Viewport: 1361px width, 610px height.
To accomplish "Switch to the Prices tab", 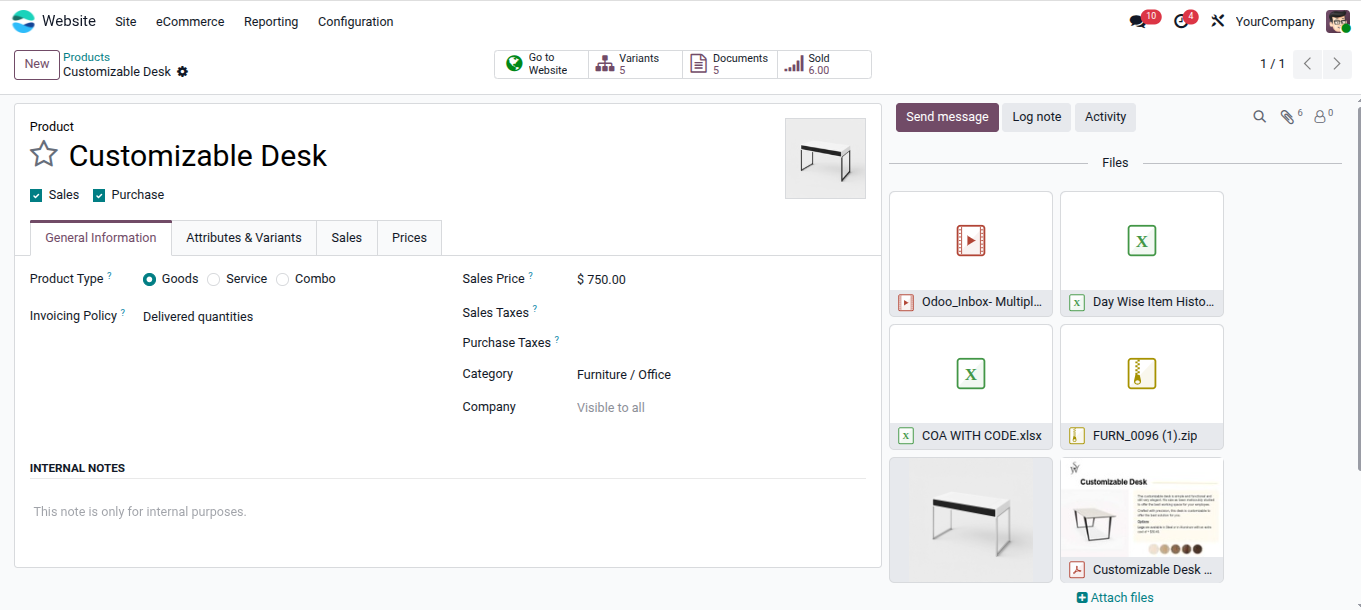I will [409, 238].
